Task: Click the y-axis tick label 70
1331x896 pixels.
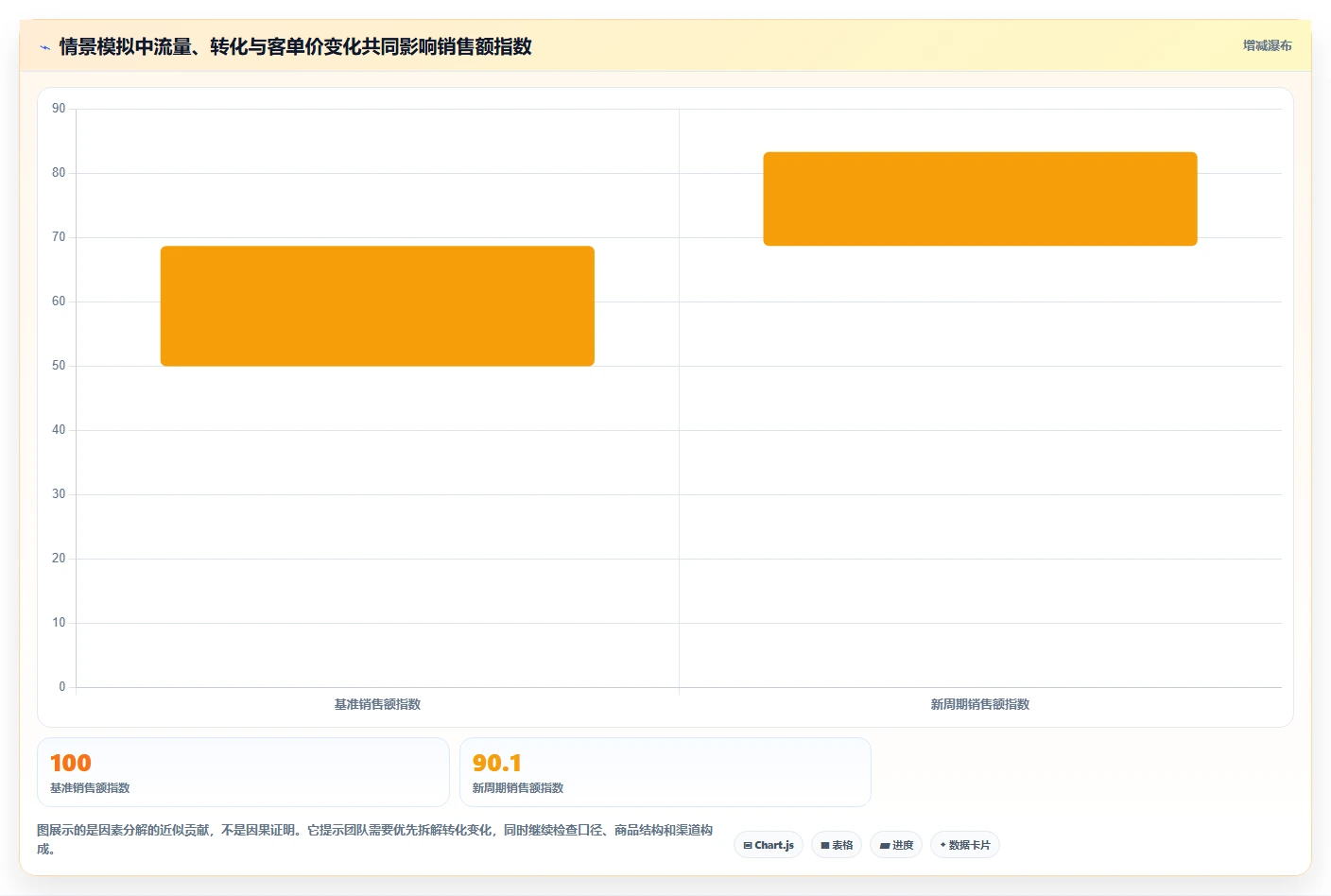Action: [x=59, y=237]
